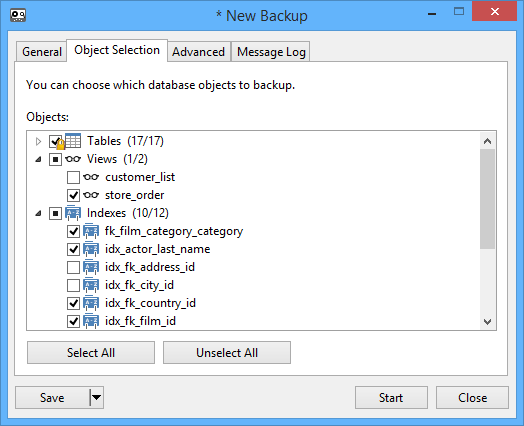Enable the idx_fk_address_id checkbox
The height and width of the screenshot is (426, 524).
(x=73, y=267)
